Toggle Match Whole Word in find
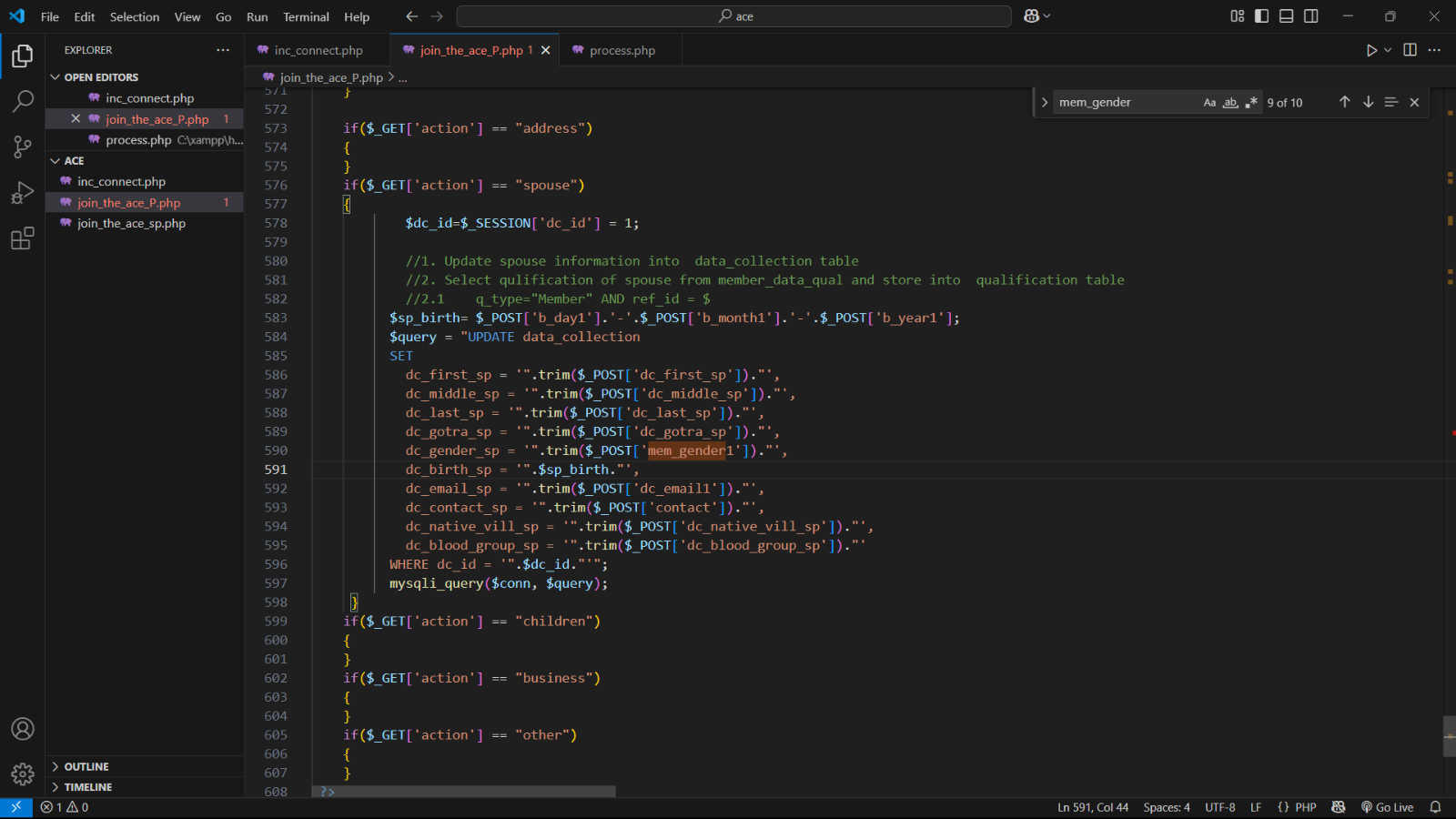The image size is (1456, 819). pyautogui.click(x=1230, y=103)
